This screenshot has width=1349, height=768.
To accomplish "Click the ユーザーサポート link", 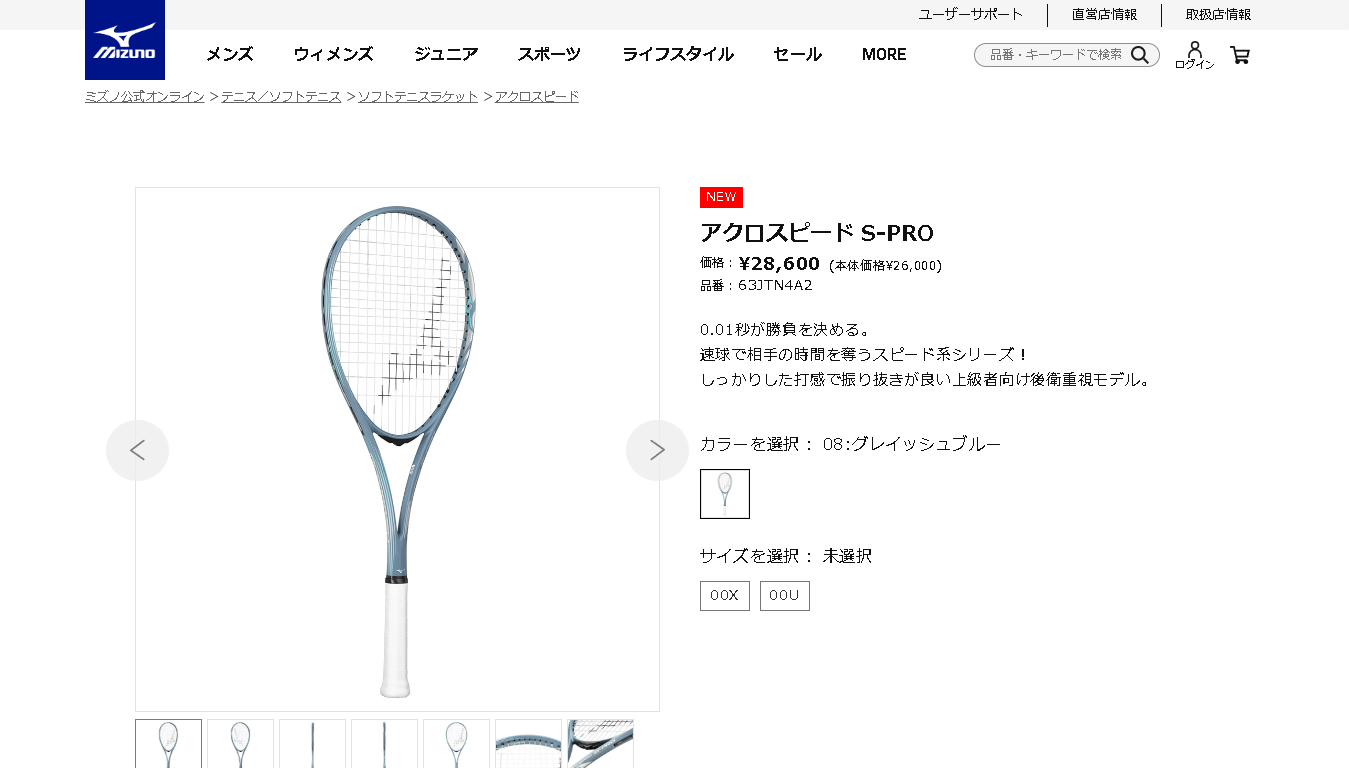I will coord(971,14).
